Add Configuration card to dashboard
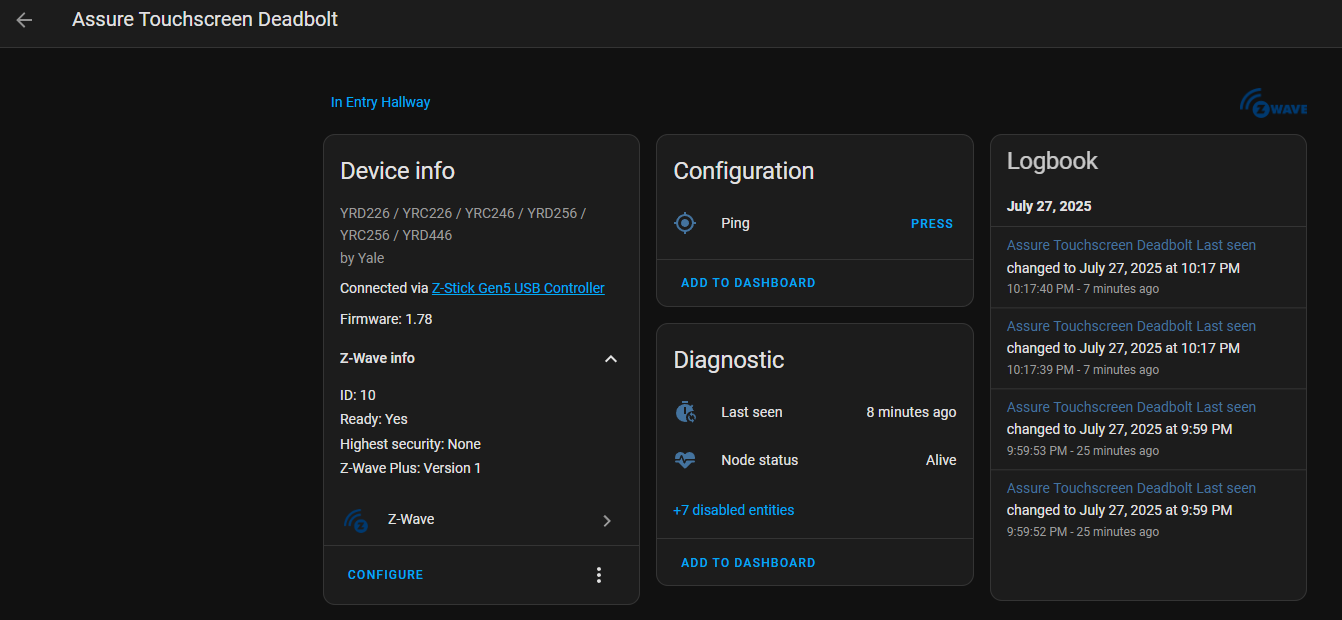The height and width of the screenshot is (620, 1342). click(x=748, y=283)
